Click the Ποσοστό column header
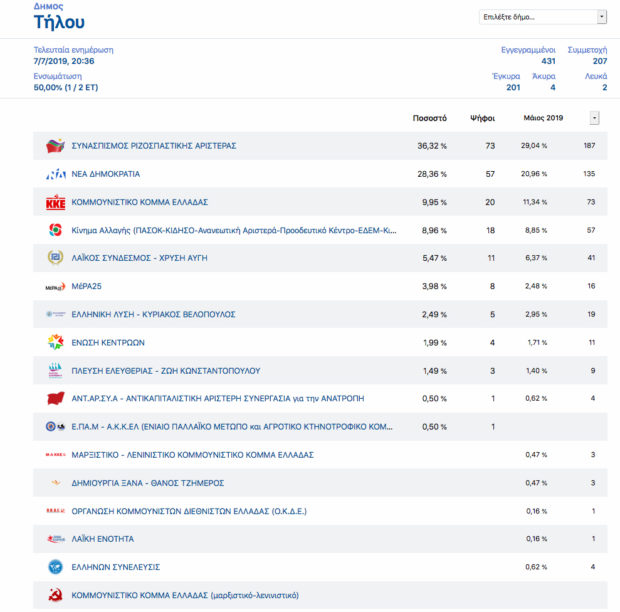This screenshot has height=612, width=620. pyautogui.click(x=429, y=118)
